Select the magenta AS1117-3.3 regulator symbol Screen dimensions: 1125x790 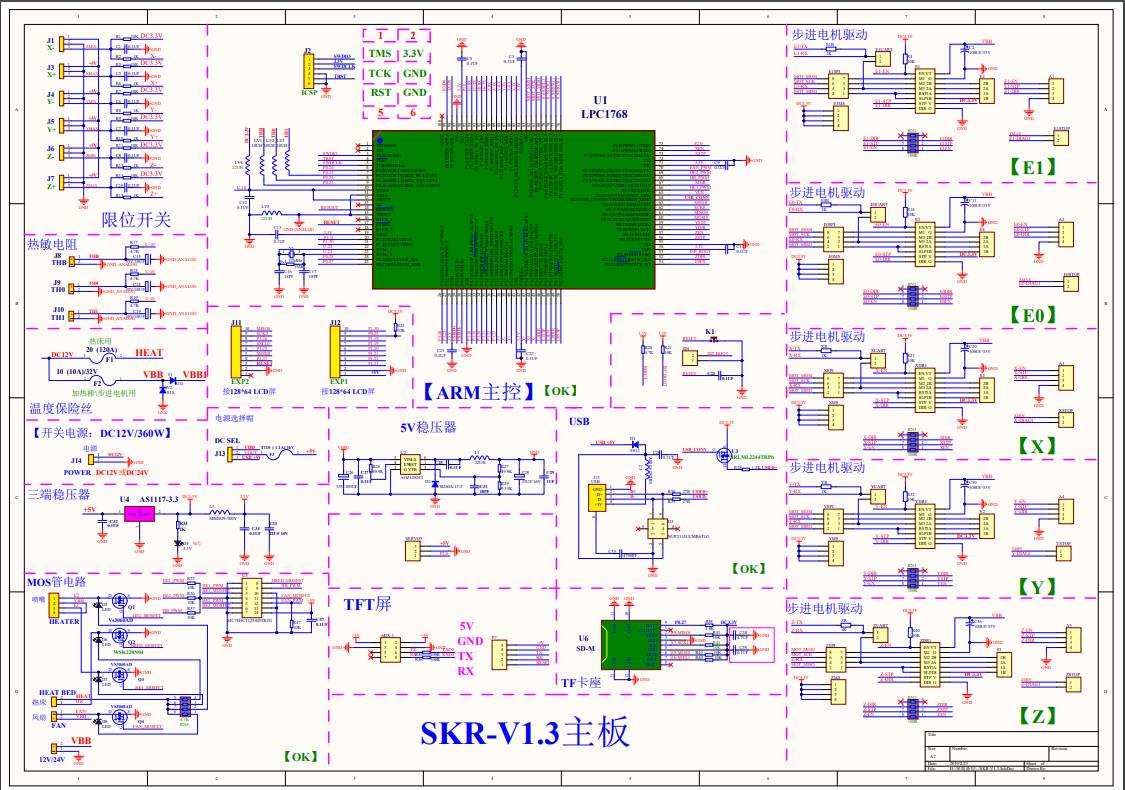click(x=139, y=514)
